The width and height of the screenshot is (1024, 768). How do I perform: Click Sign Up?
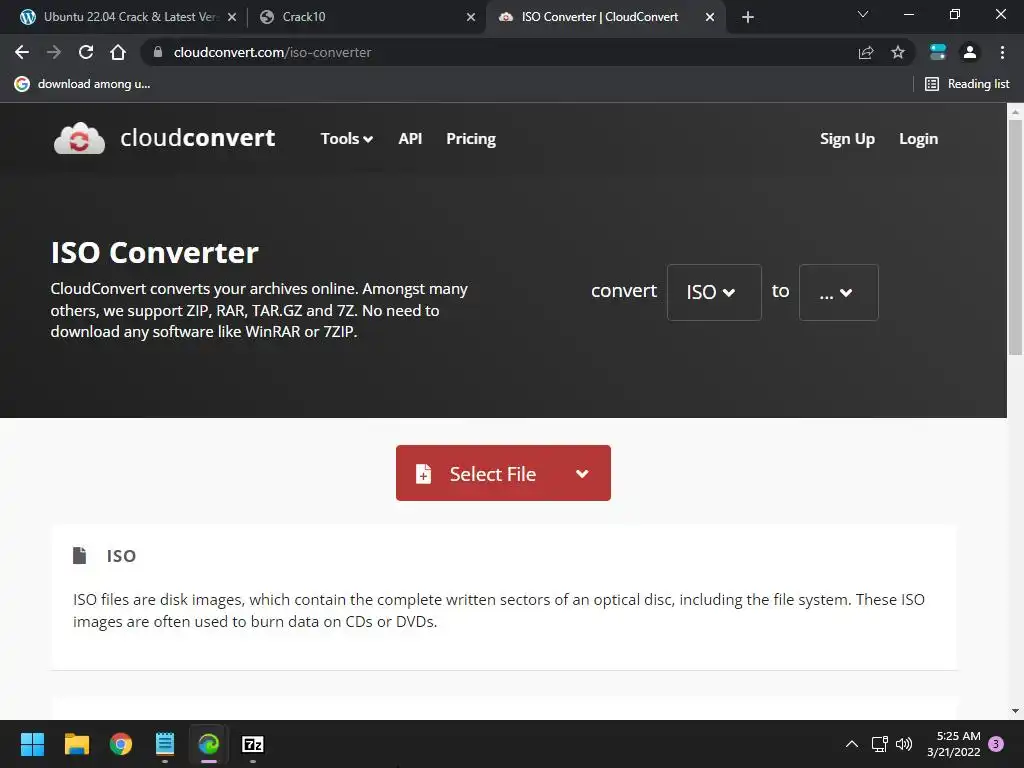point(847,138)
